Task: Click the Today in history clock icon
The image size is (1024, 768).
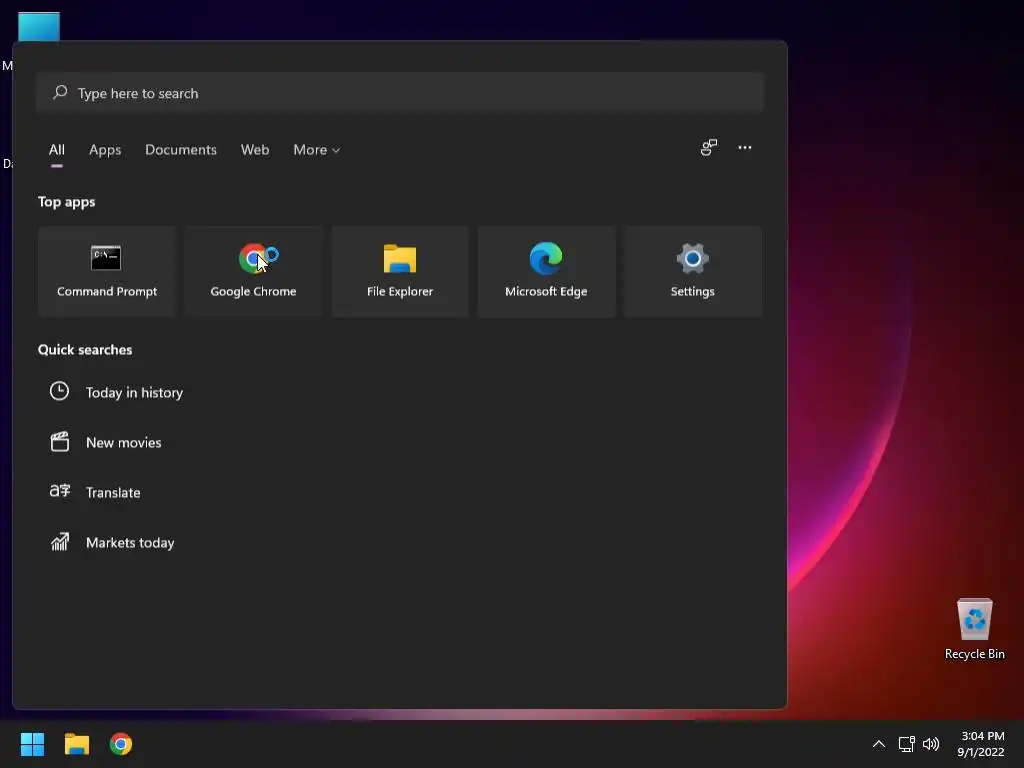Action: pyautogui.click(x=59, y=391)
